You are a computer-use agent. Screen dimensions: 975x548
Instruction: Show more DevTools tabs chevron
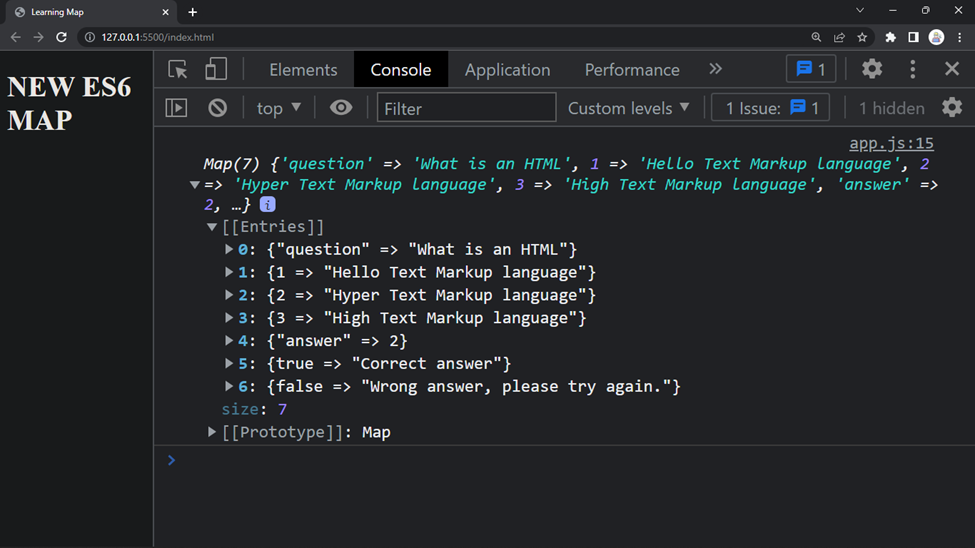tap(716, 69)
